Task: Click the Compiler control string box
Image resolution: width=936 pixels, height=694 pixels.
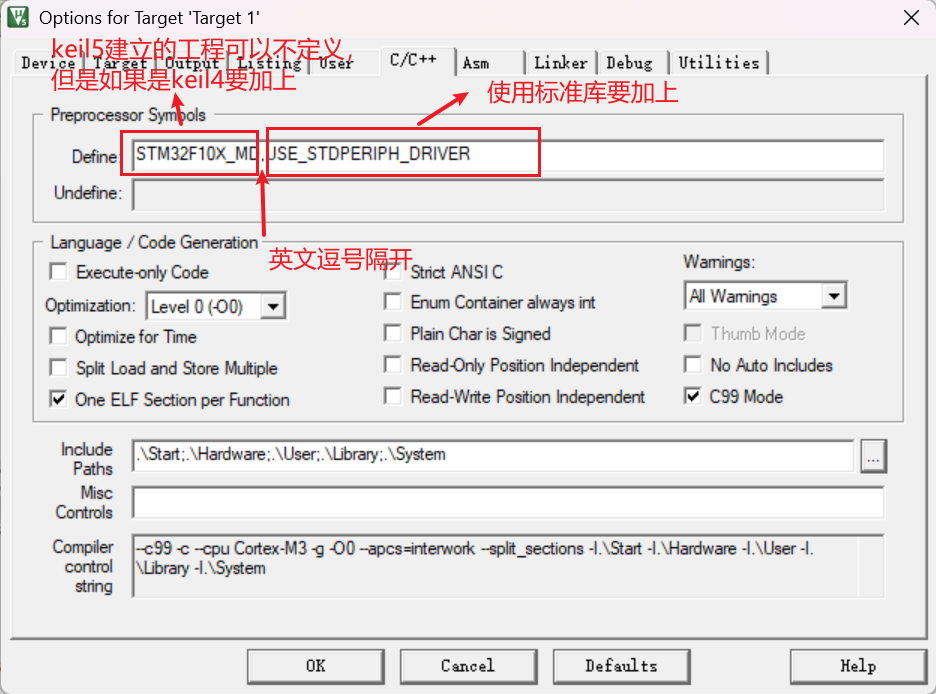Action: tap(508, 566)
